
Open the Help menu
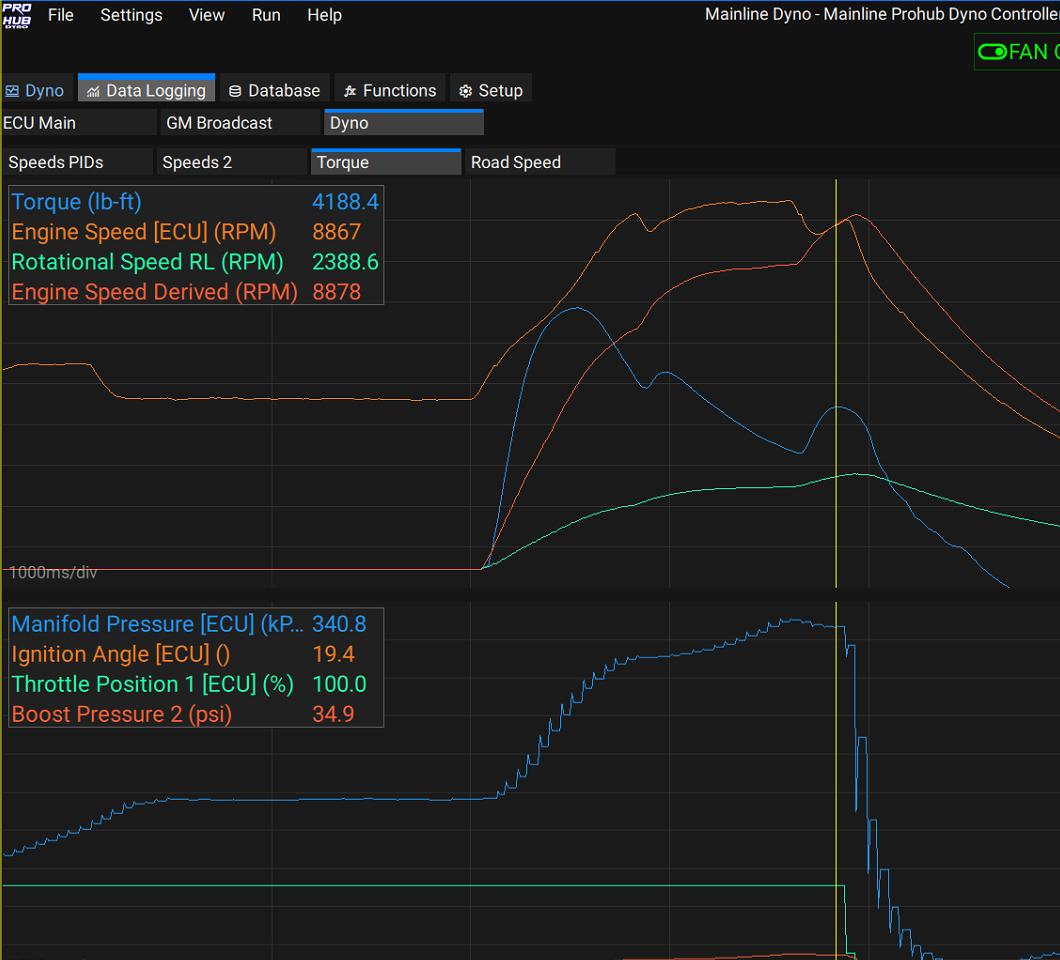pyautogui.click(x=324, y=15)
